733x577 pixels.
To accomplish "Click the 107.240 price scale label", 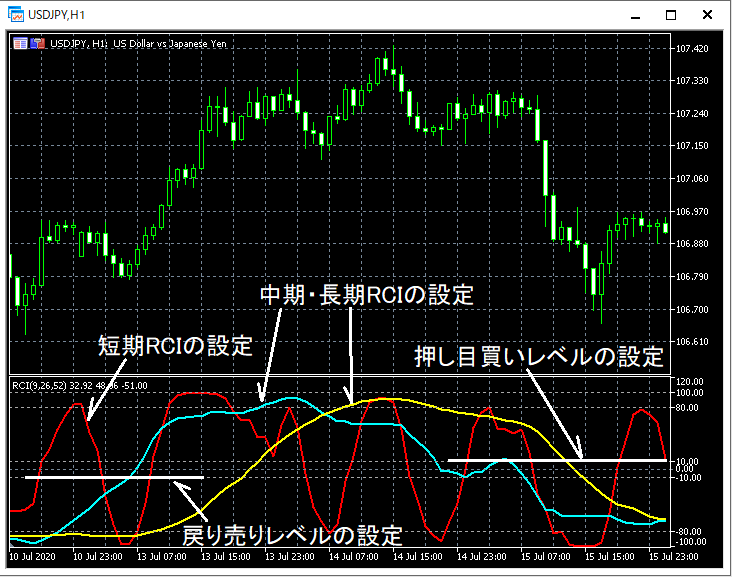I will pyautogui.click(x=692, y=114).
